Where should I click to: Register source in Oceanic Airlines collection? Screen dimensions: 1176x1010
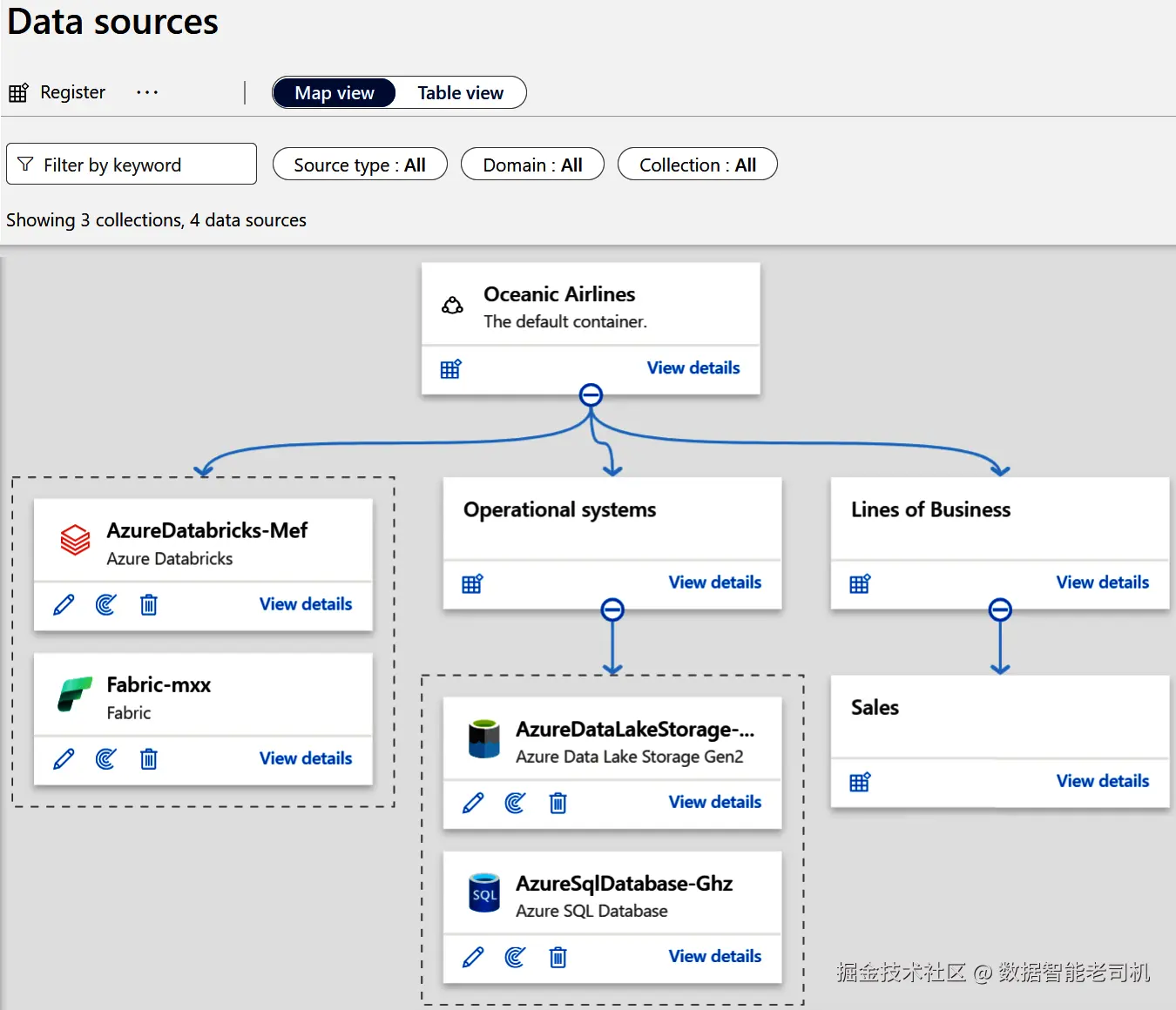450,369
